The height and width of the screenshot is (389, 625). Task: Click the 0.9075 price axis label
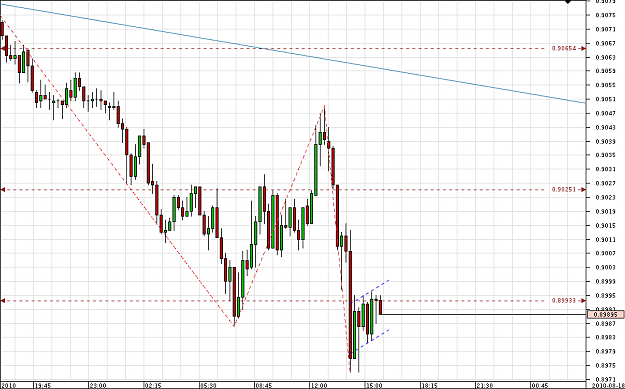point(605,15)
